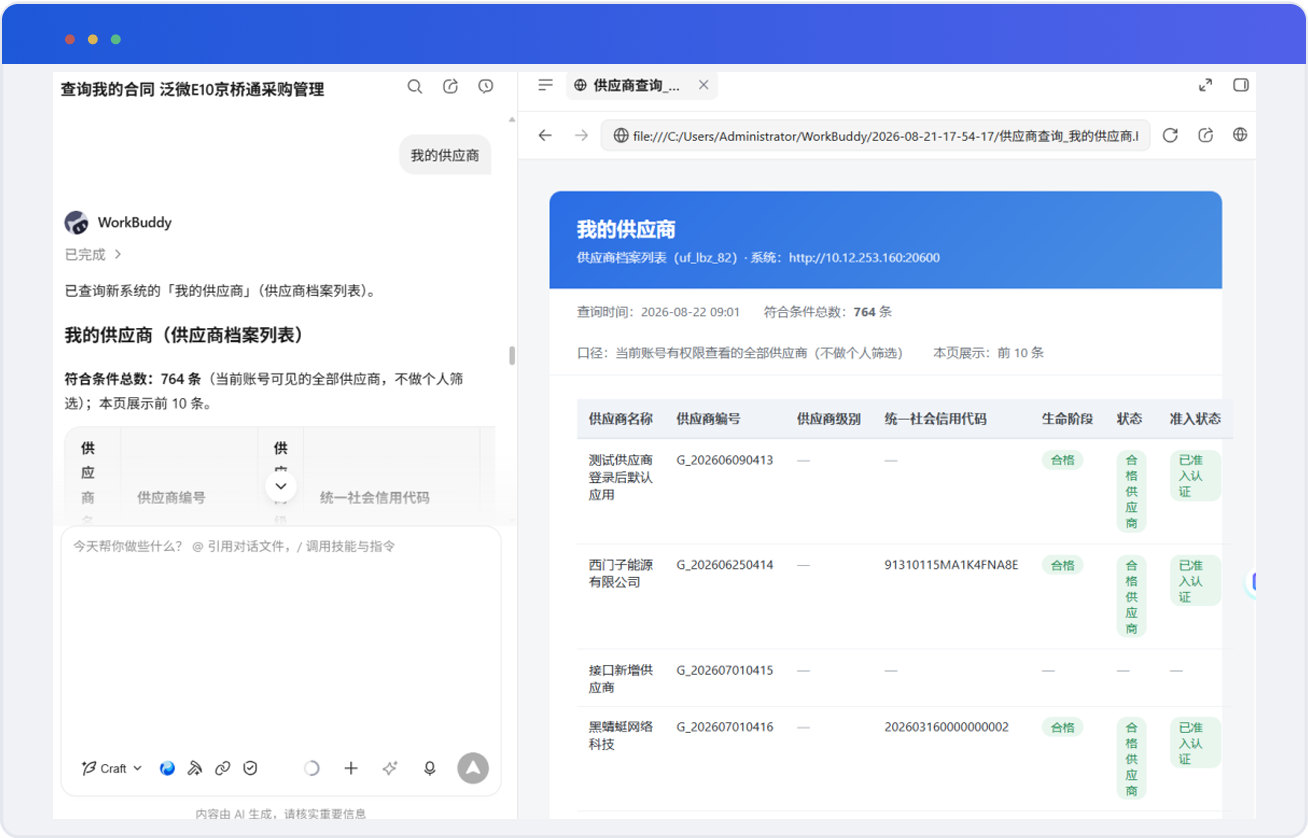The image size is (1308, 838).
Task: Click the WorkBuddy avatar icon
Action: click(x=76, y=222)
